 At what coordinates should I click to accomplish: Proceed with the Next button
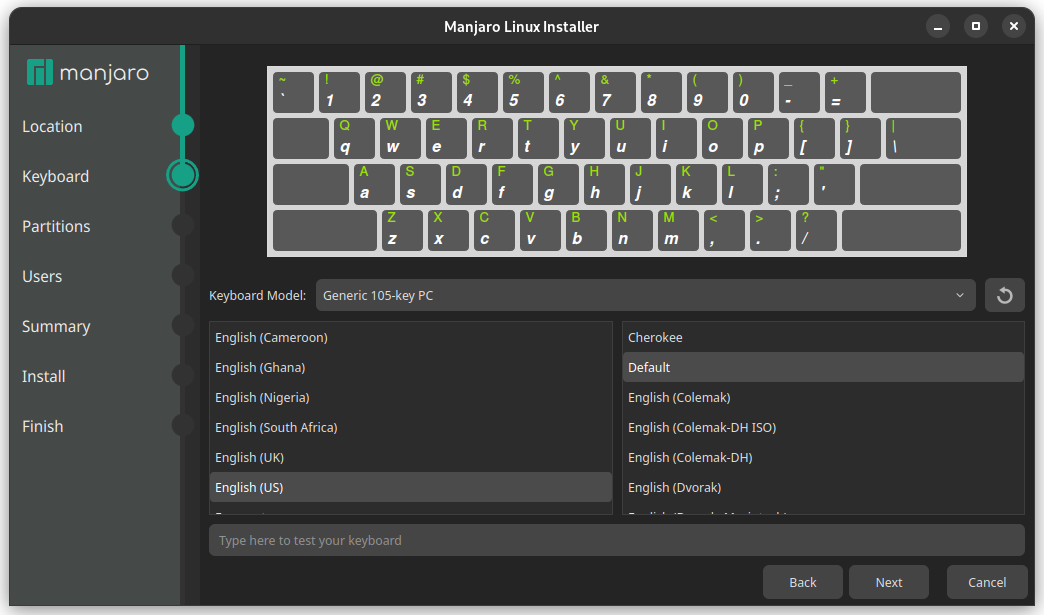tap(889, 582)
